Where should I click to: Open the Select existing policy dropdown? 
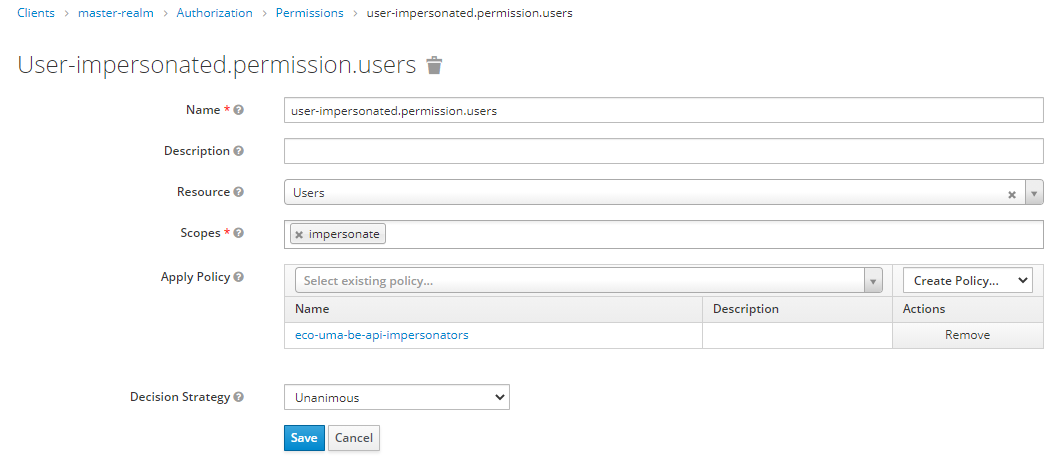tap(588, 281)
